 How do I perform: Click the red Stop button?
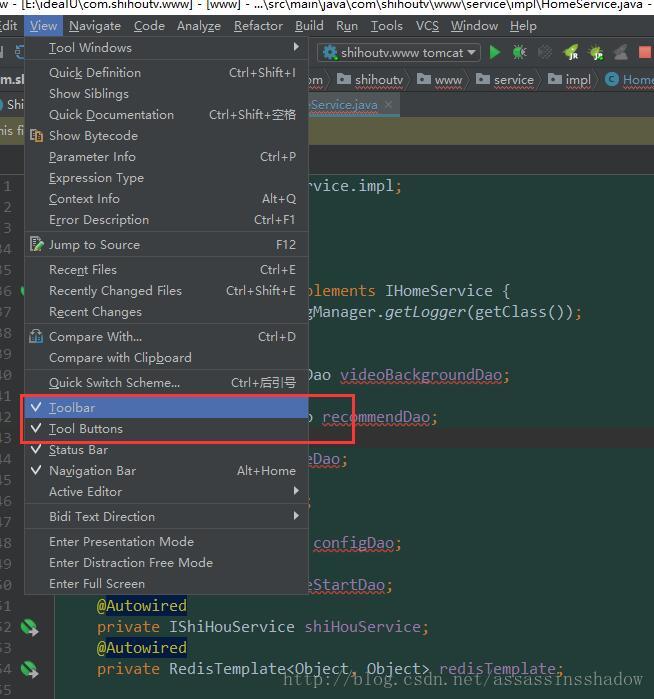coord(646,53)
